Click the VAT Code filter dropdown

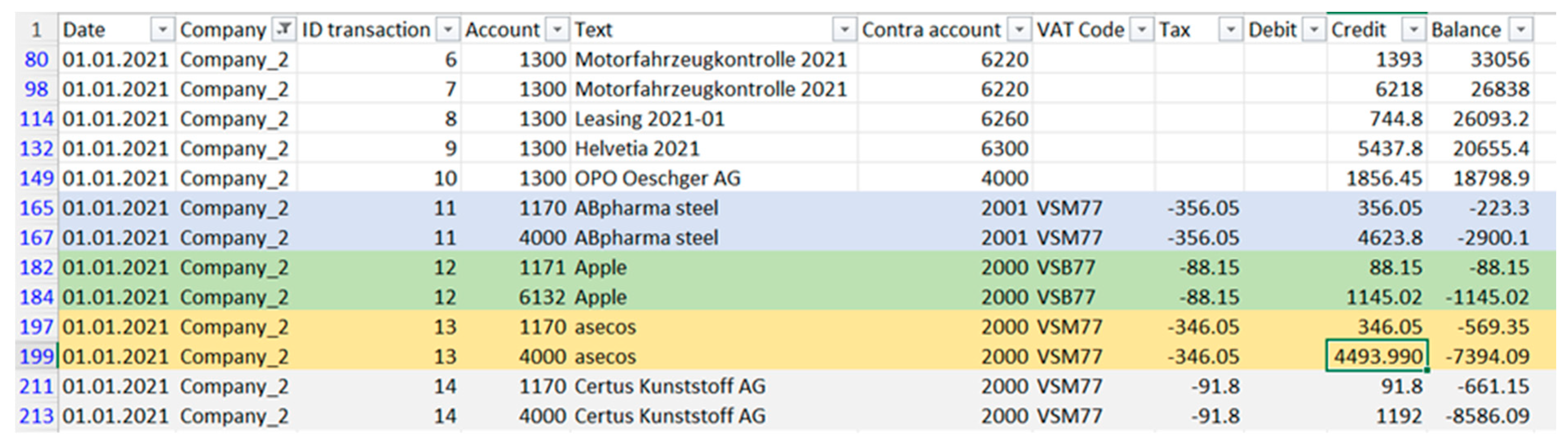tap(1142, 29)
